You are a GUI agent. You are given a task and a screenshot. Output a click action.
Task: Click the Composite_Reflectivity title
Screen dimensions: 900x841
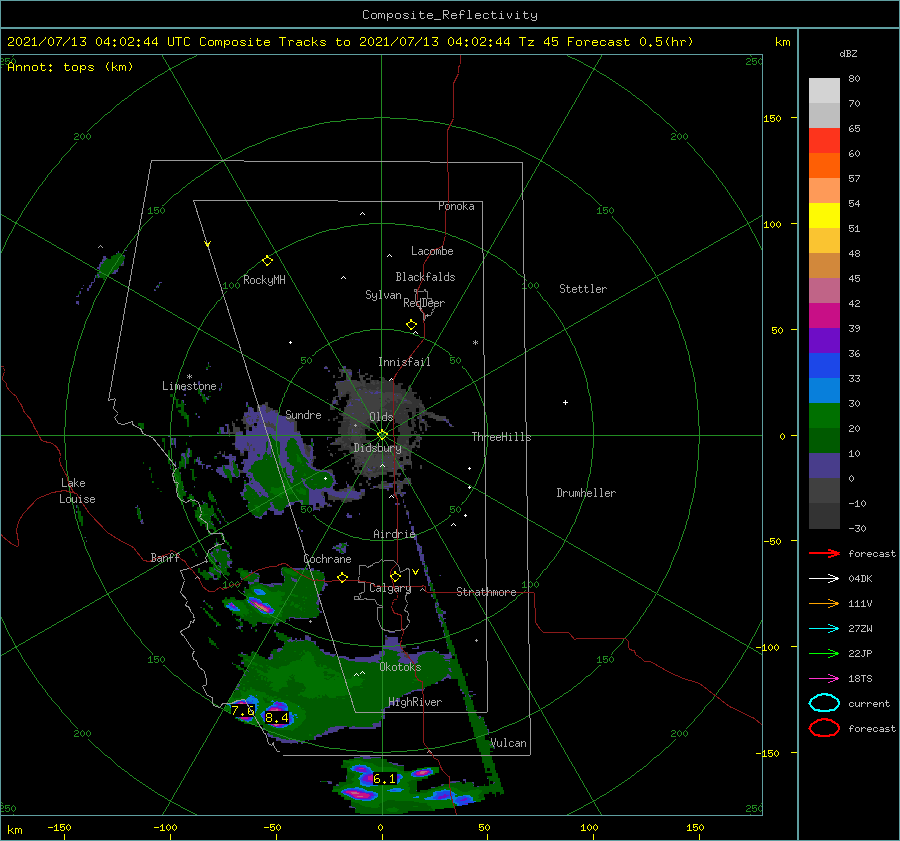450,15
